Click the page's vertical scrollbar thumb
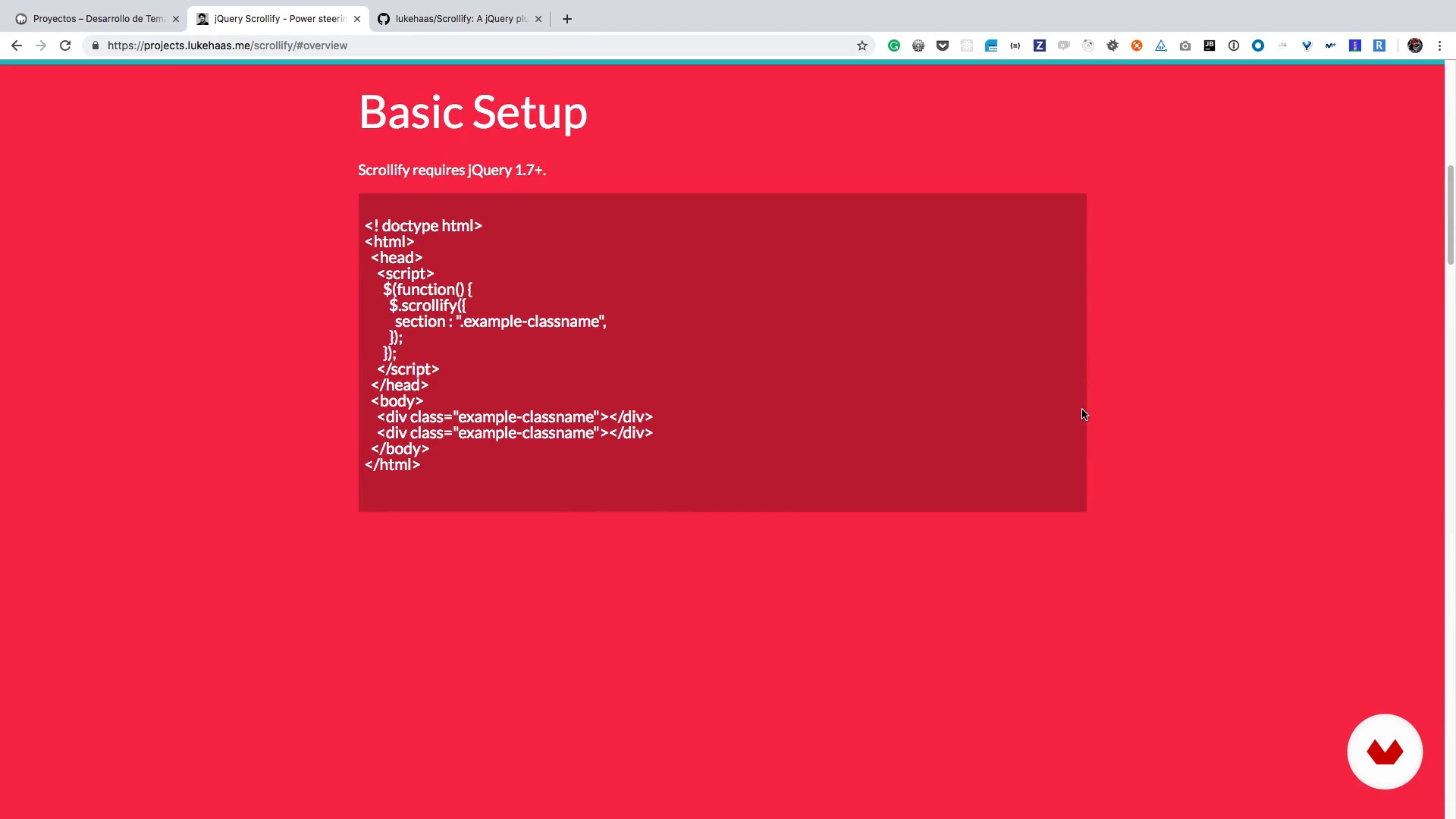The height and width of the screenshot is (819, 1456). 1451,215
